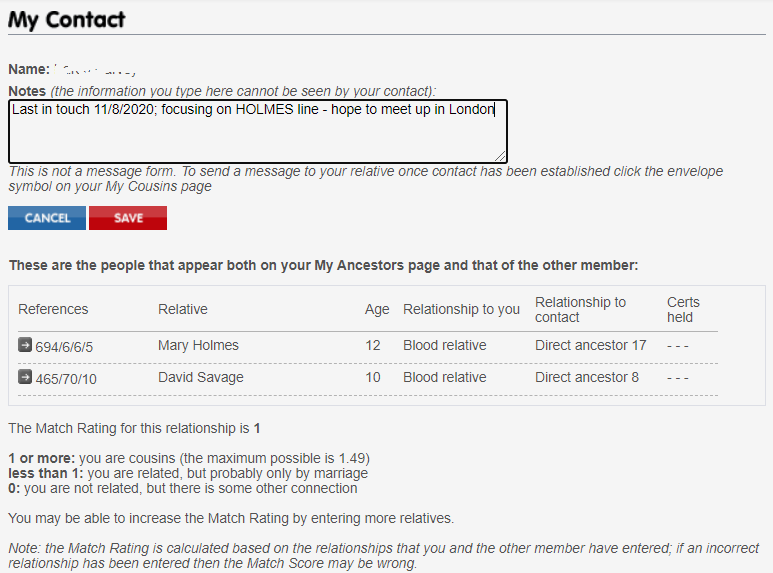The image size is (773, 573).
Task: Click the SAVE button
Action: [x=128, y=218]
